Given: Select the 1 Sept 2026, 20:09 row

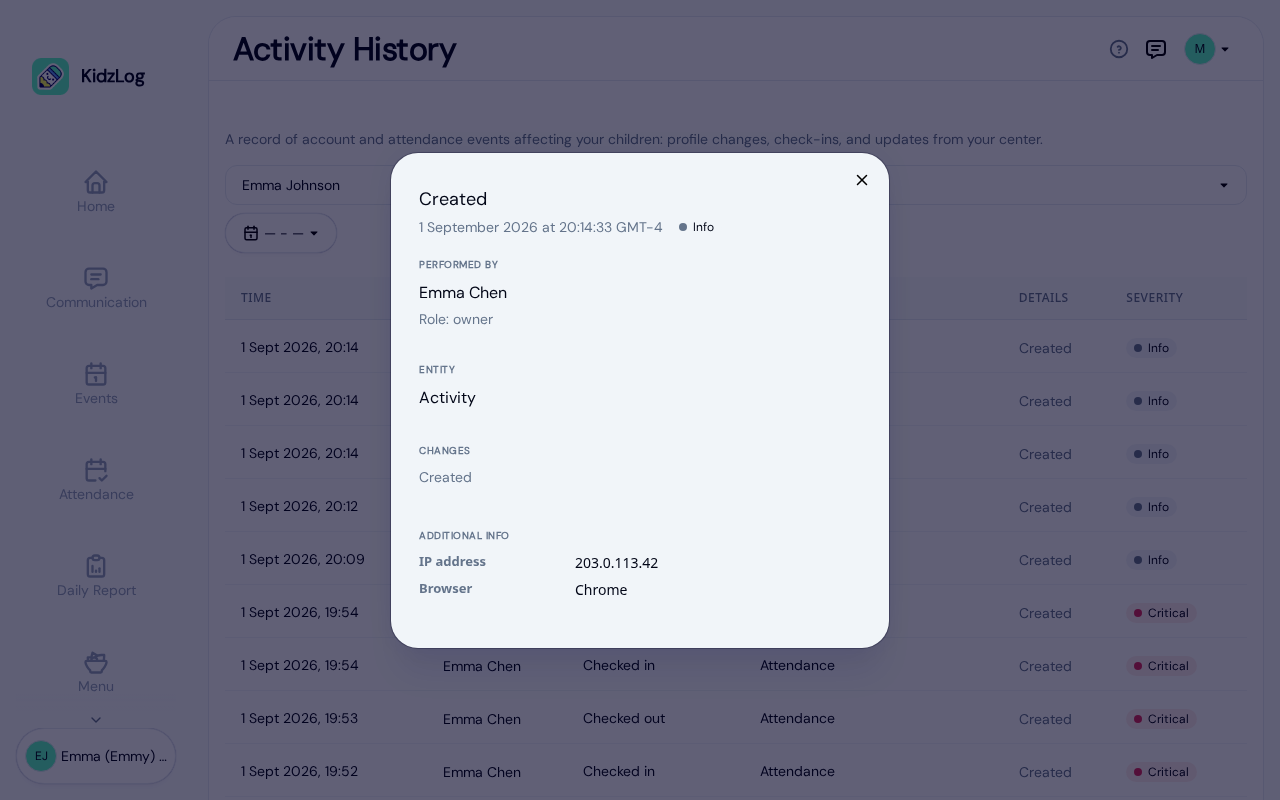Looking at the screenshot, I should point(736,560).
